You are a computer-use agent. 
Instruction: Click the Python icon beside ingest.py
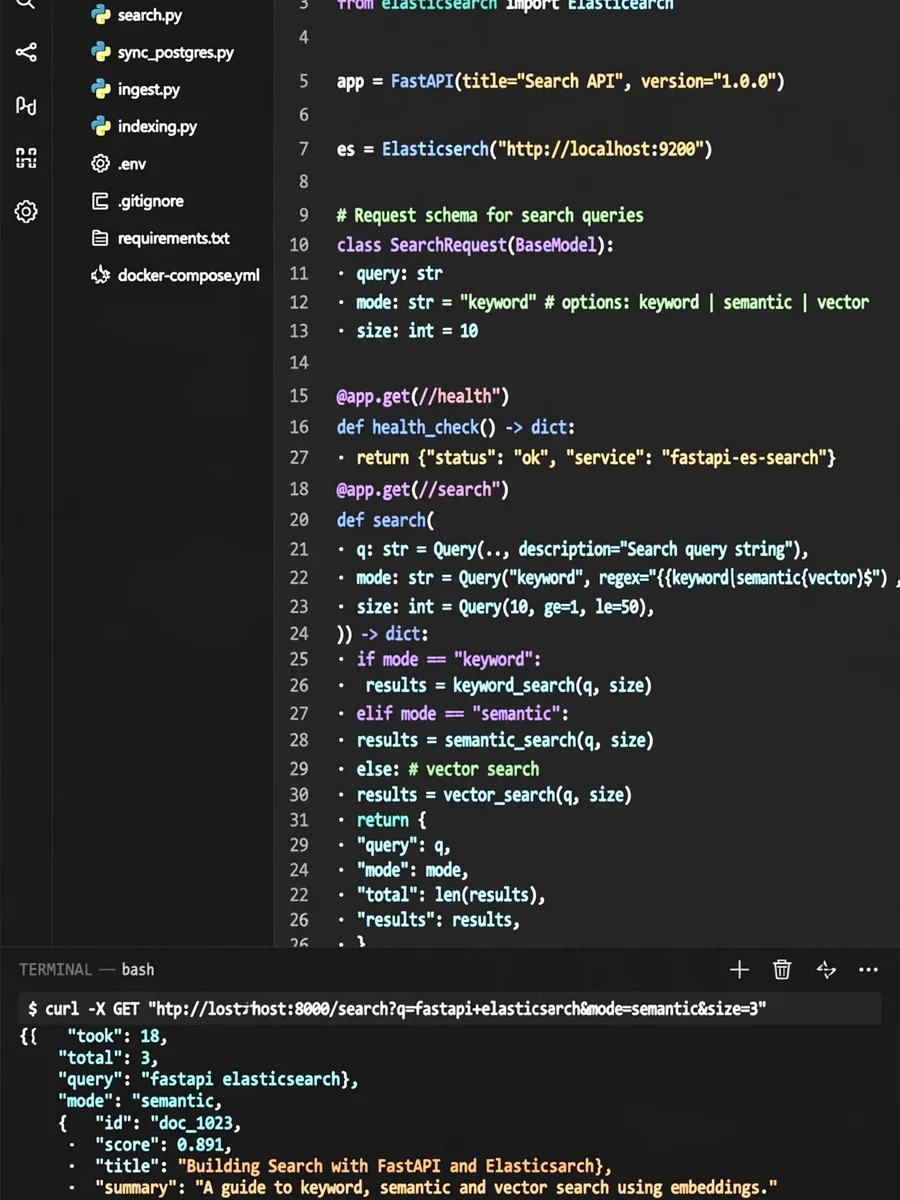[x=100, y=89]
